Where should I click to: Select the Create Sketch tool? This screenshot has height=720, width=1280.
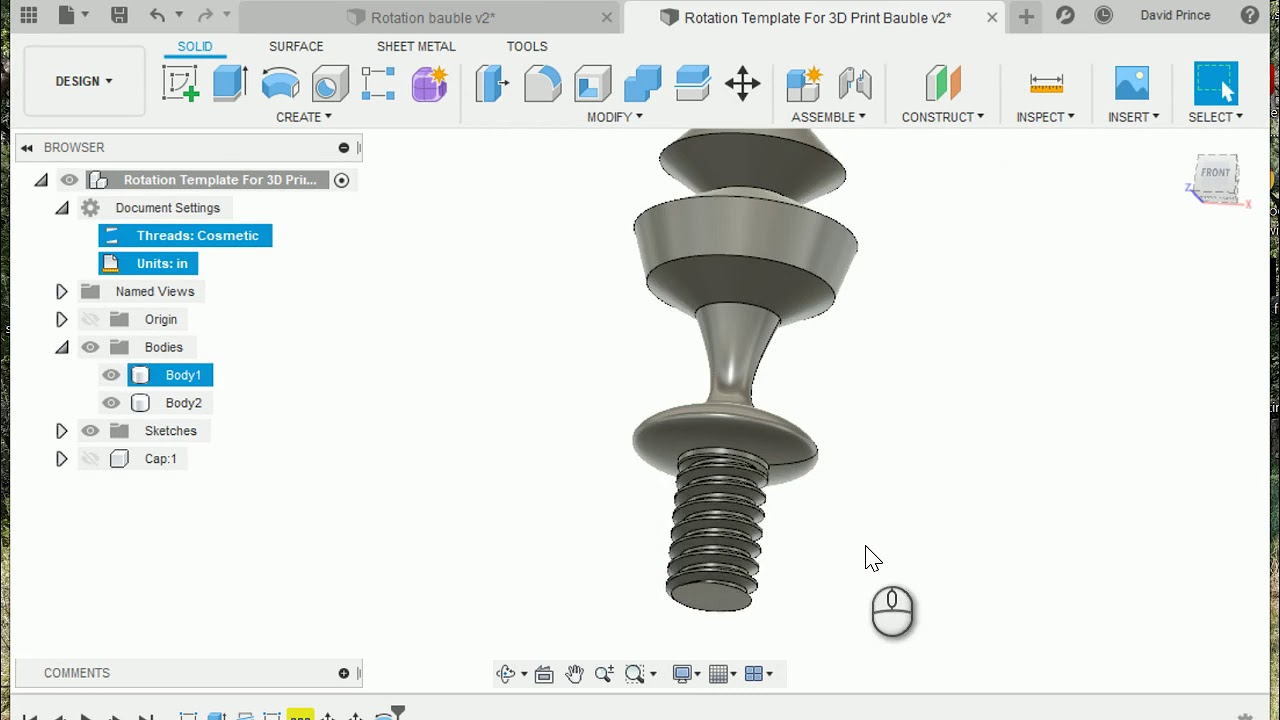(180, 83)
